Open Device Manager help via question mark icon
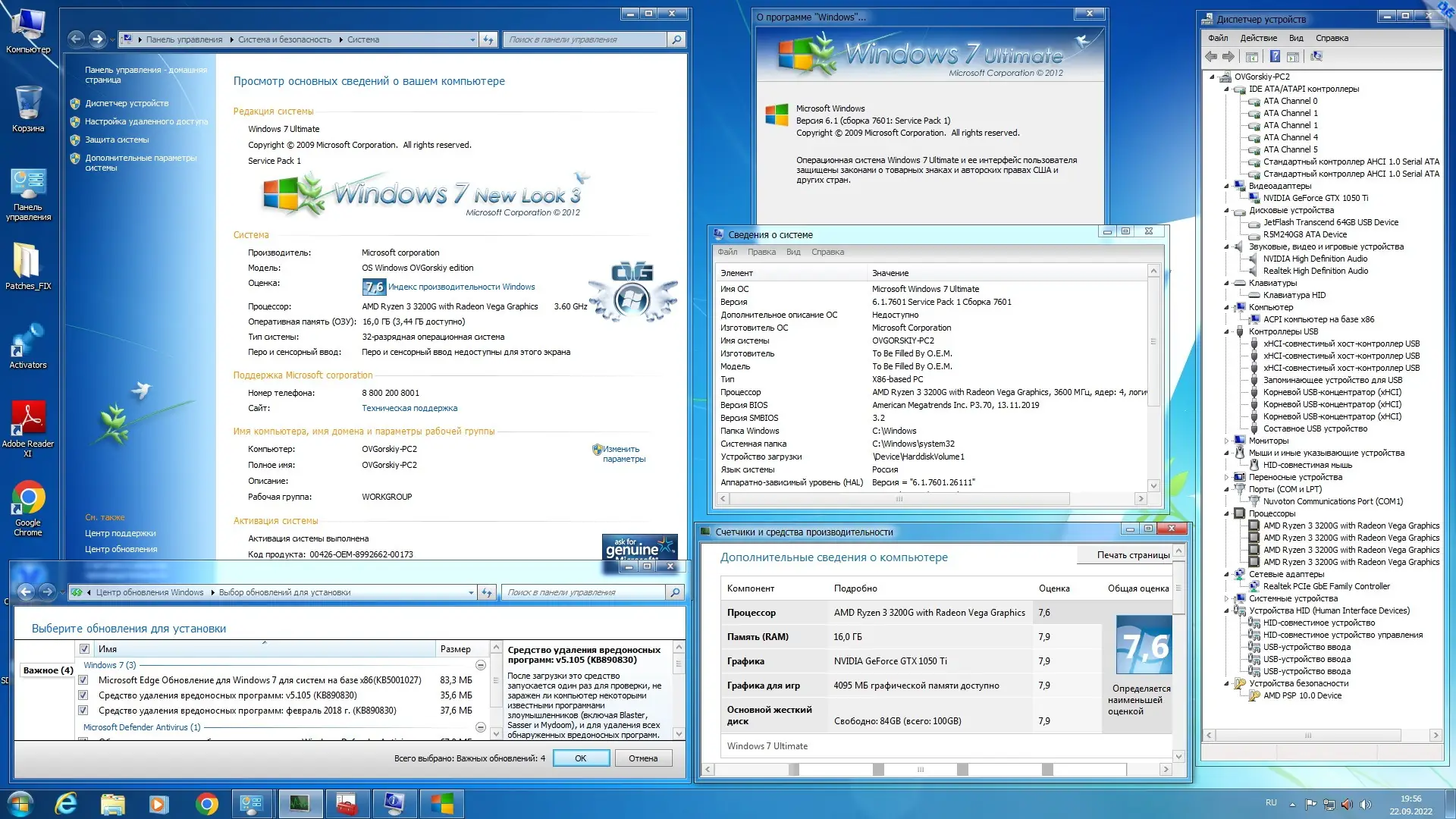The height and width of the screenshot is (819, 1456). [1275, 57]
